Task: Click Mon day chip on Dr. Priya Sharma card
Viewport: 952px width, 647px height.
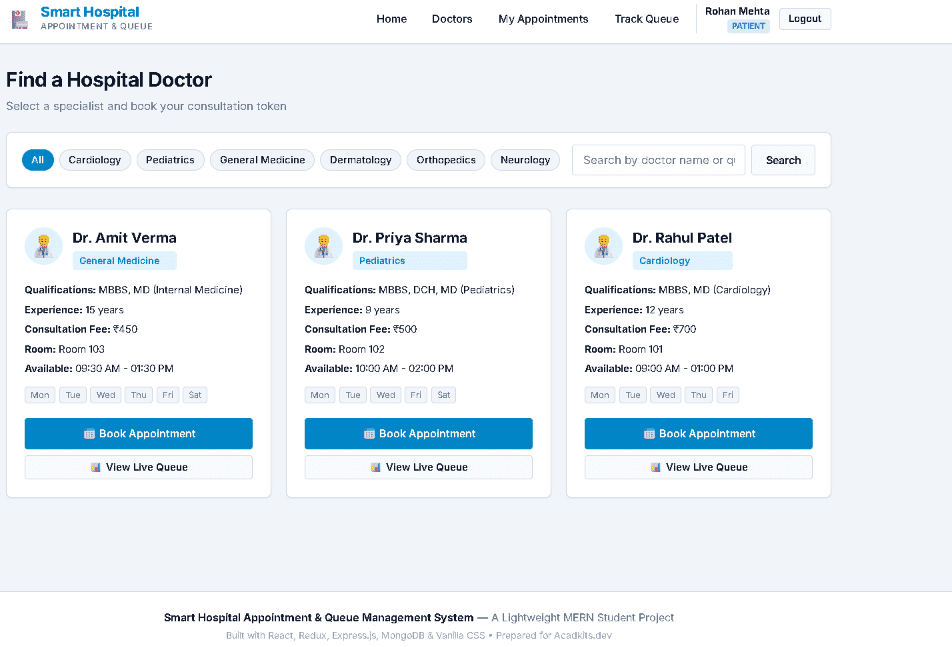Action: pos(320,395)
